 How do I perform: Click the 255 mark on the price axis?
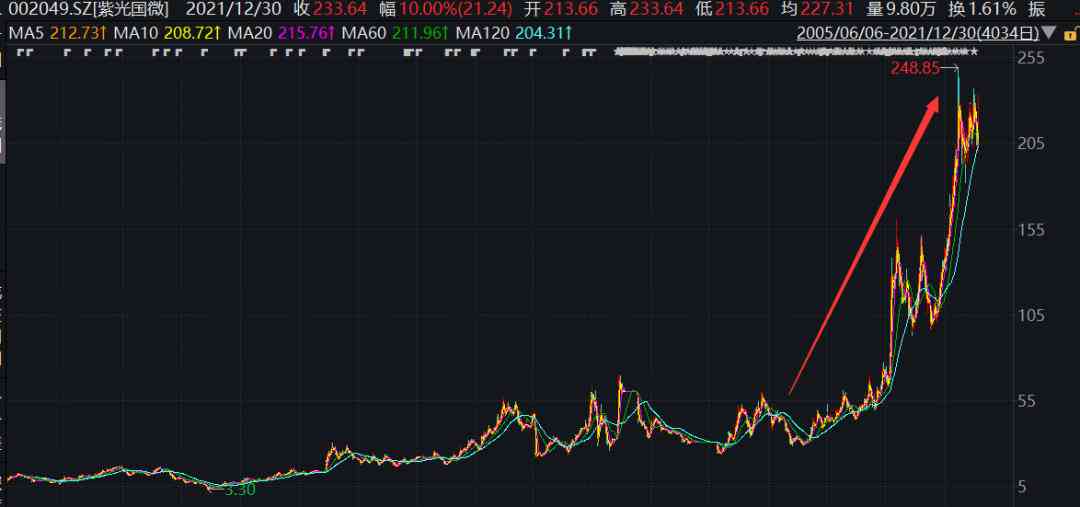pos(1032,59)
